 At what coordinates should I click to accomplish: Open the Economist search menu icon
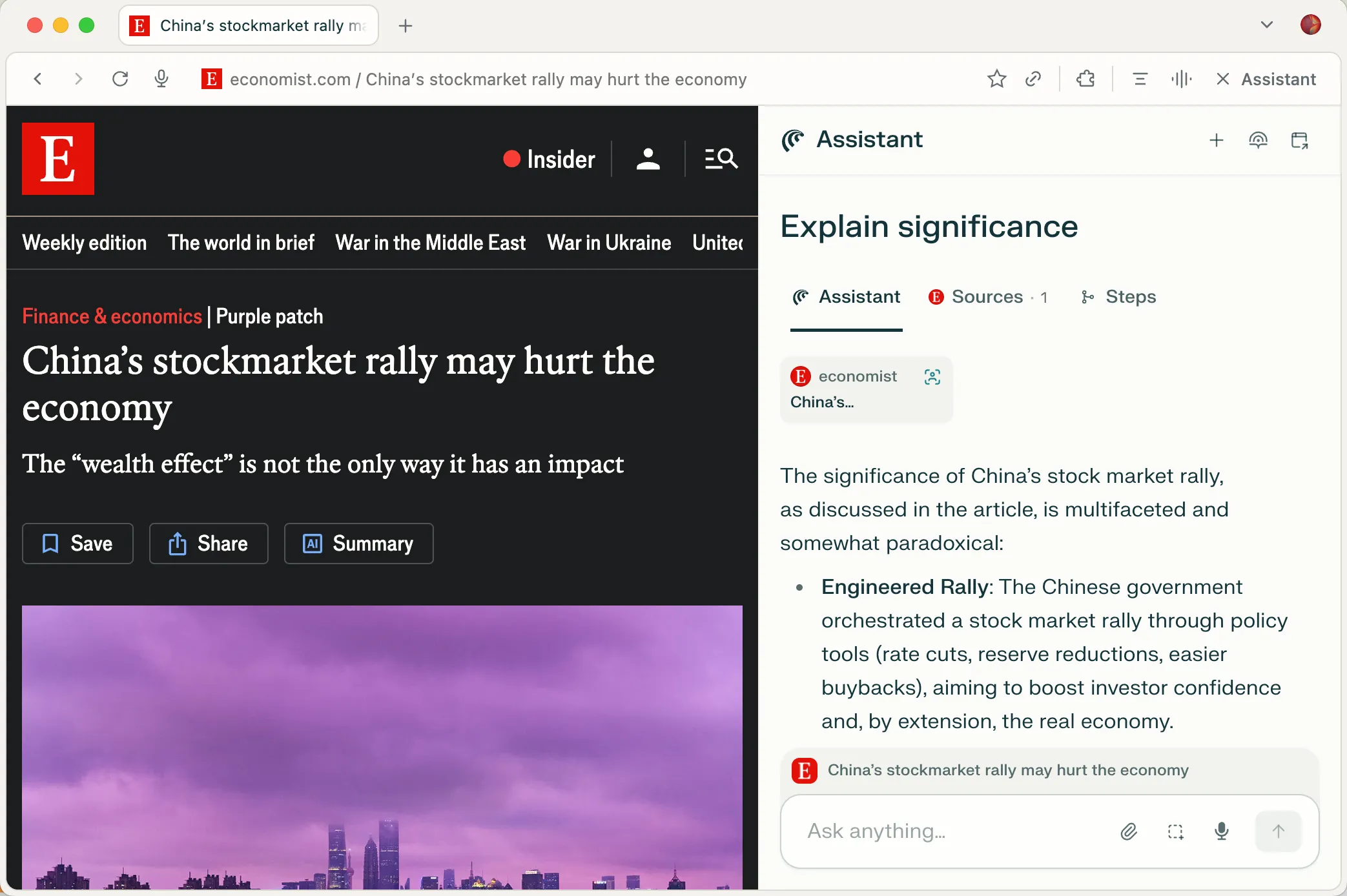(x=721, y=159)
